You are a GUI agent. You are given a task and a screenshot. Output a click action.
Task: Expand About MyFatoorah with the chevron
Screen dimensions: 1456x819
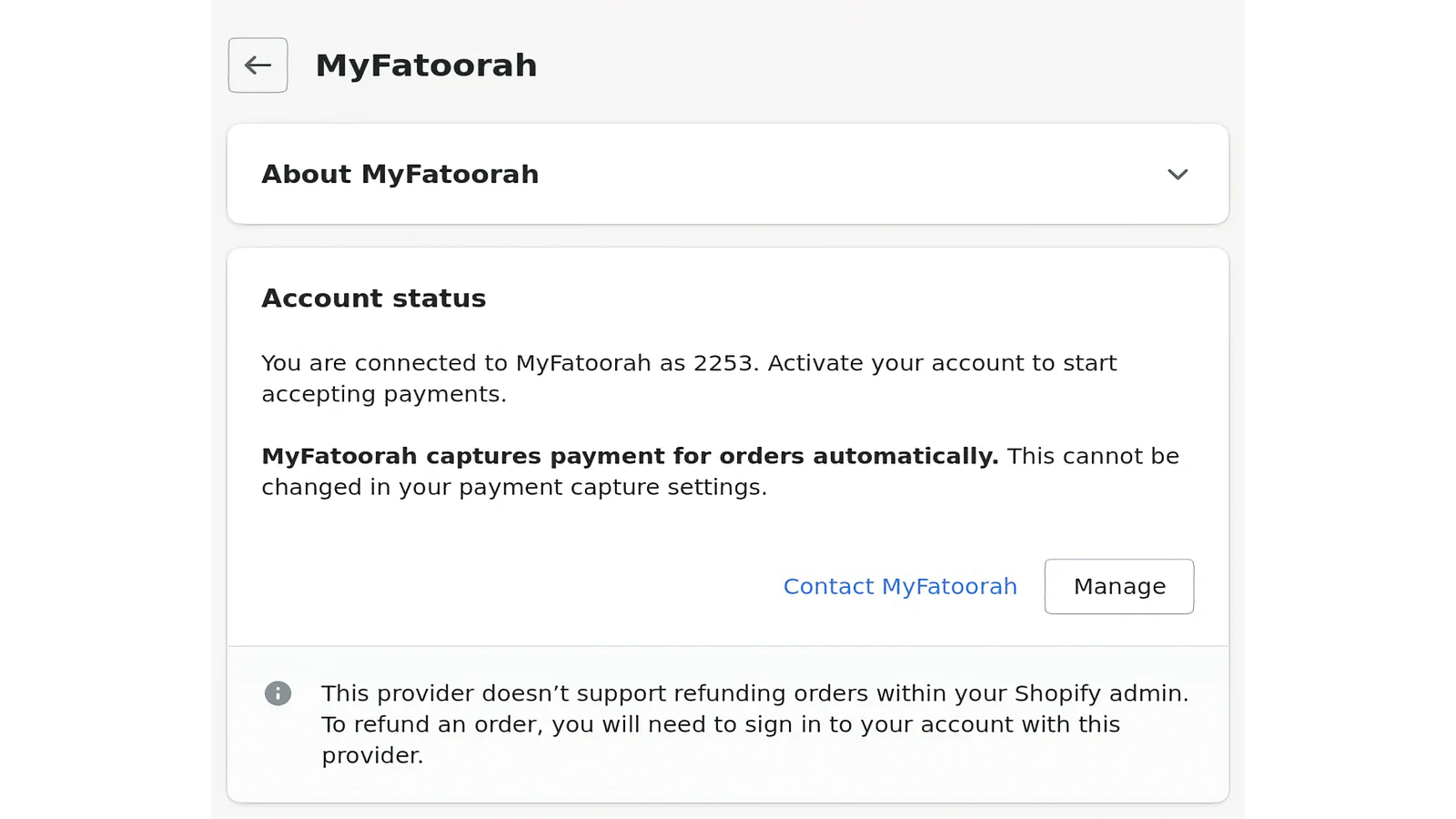pos(1178,175)
